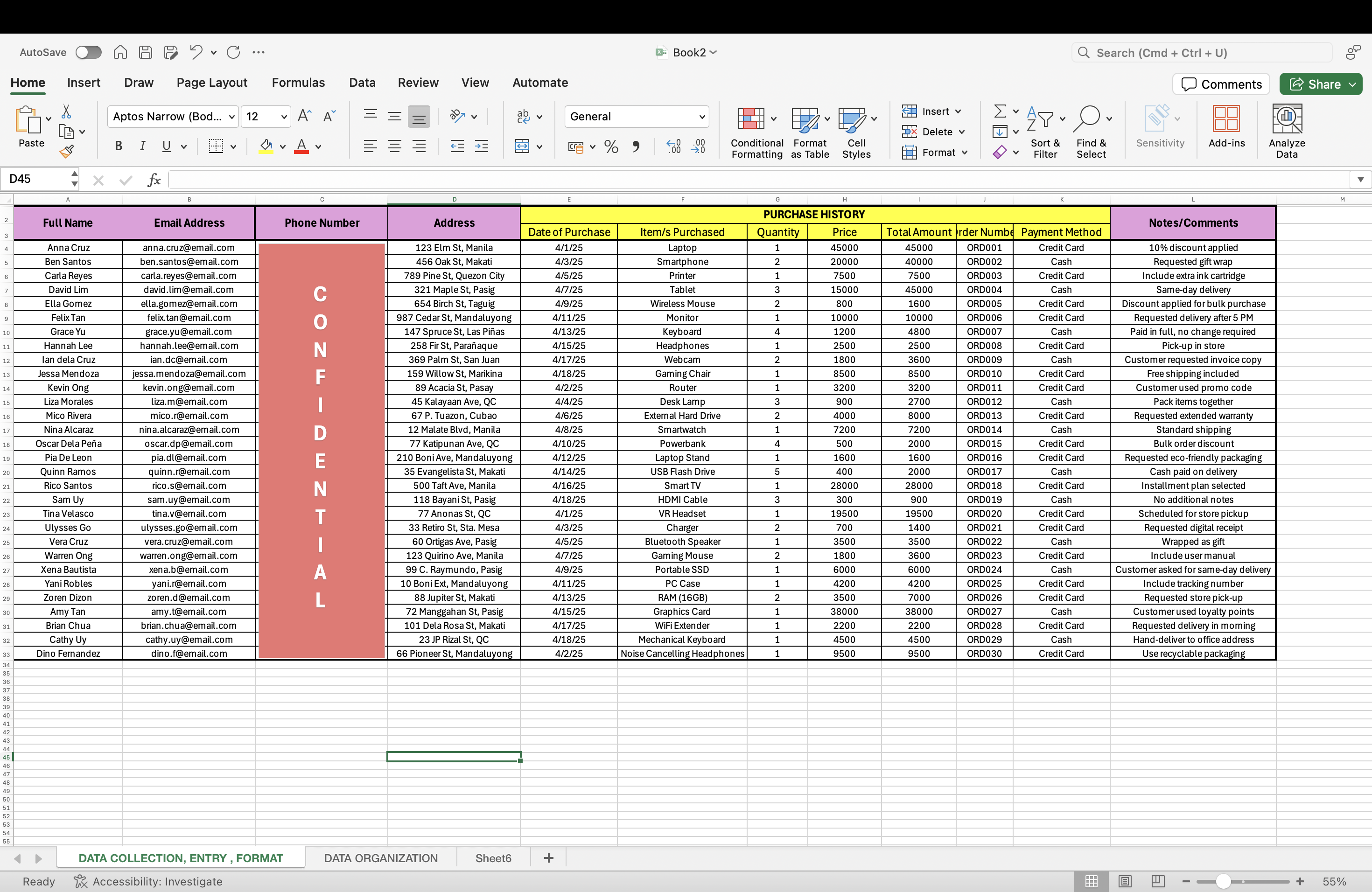
Task: Apply the yellow fill color
Action: [x=266, y=147]
